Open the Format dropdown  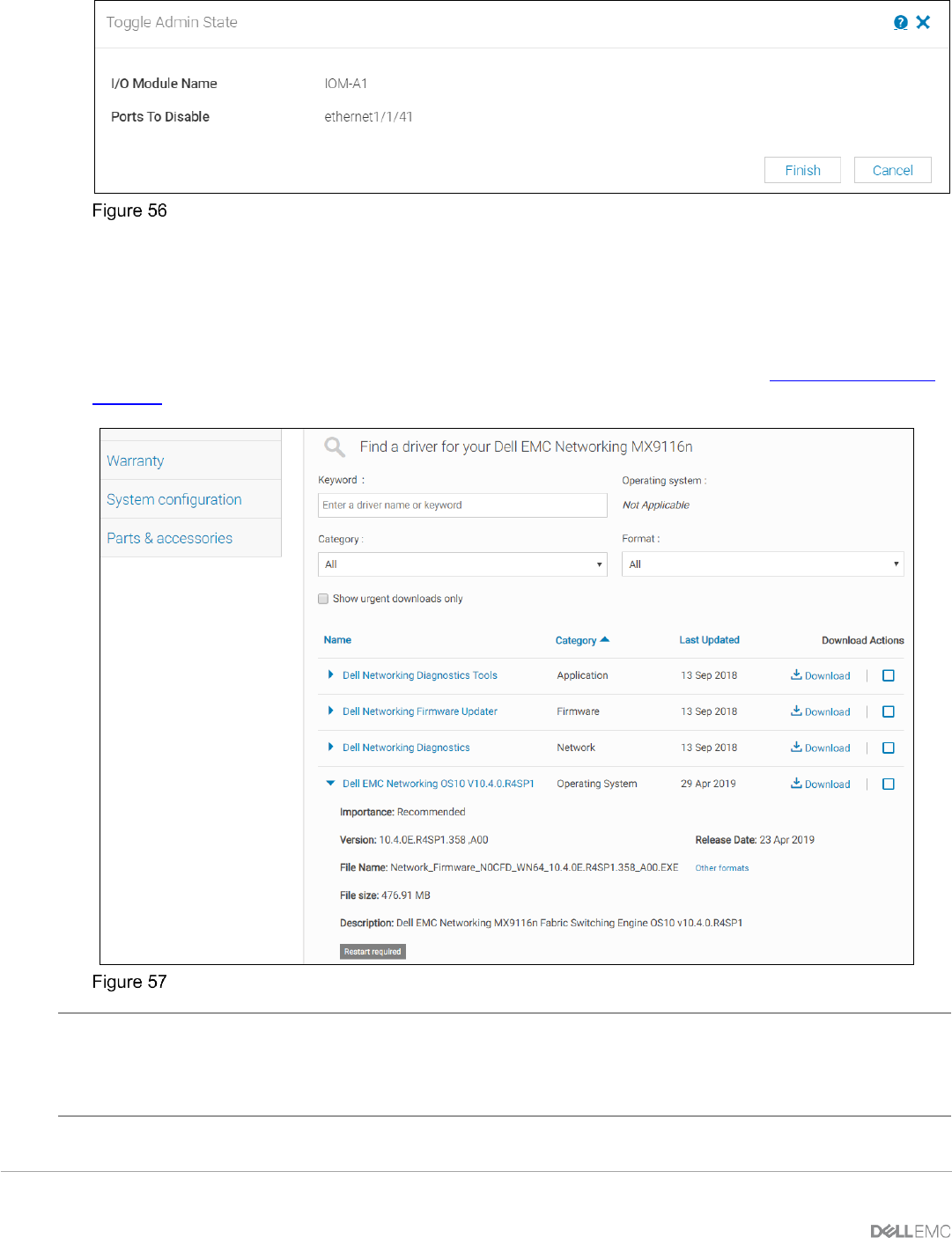pyautogui.click(x=763, y=564)
